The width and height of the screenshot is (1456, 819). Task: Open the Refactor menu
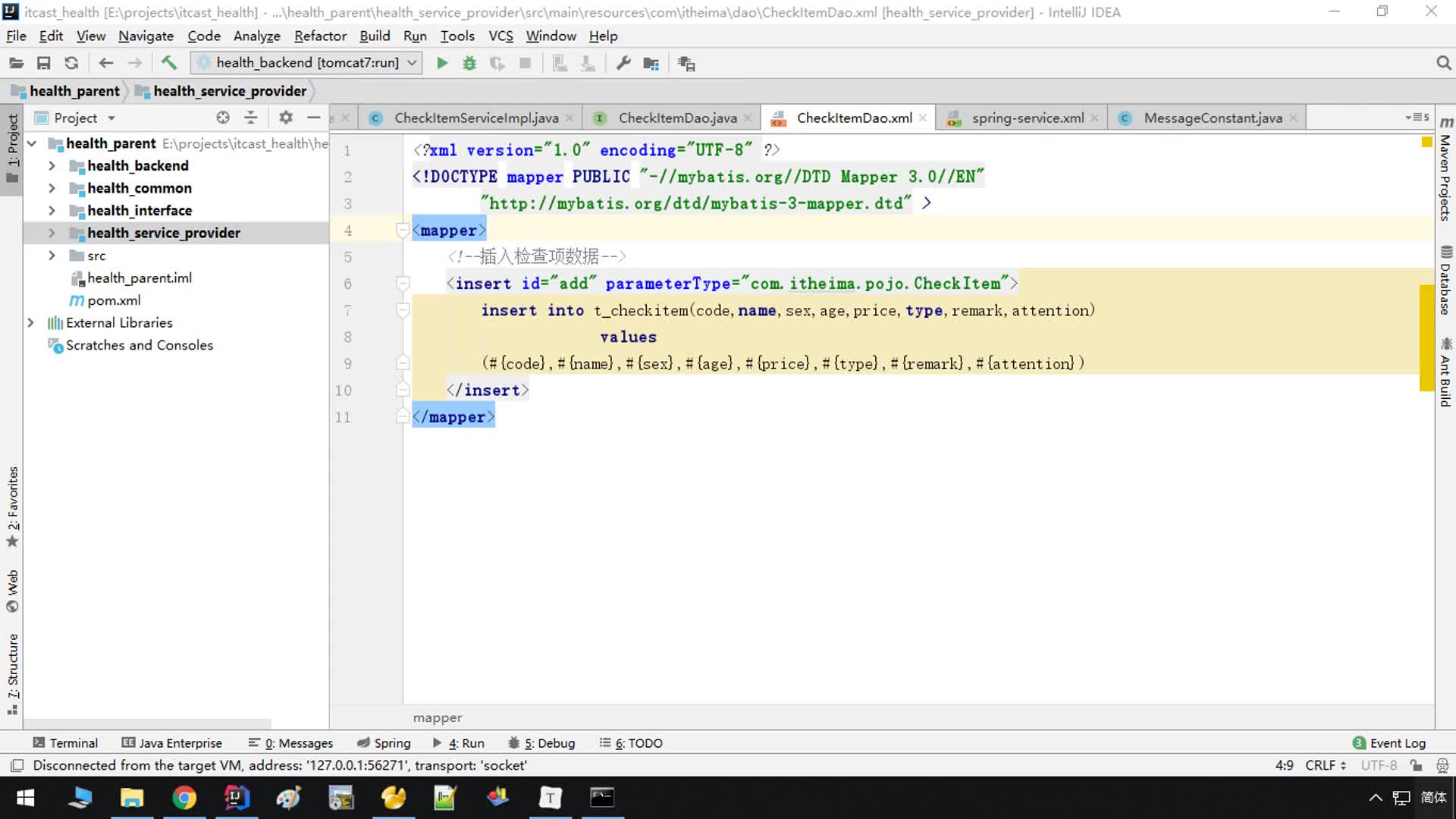point(320,36)
